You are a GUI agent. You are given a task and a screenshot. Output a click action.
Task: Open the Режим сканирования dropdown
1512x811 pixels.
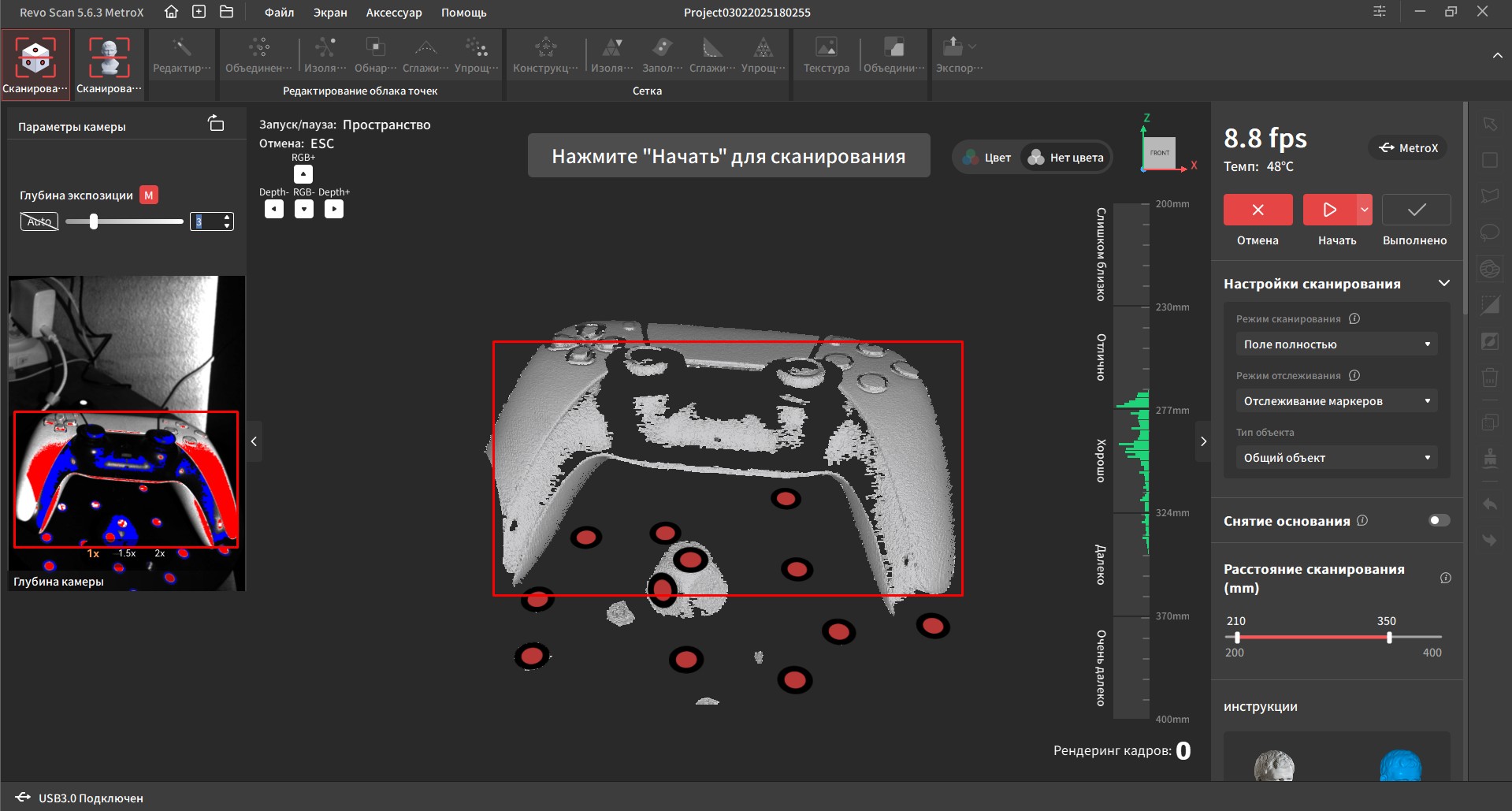(x=1336, y=344)
